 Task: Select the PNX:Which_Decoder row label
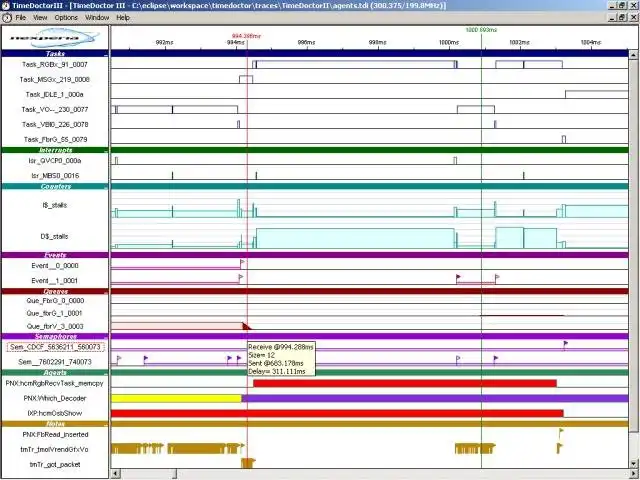click(x=55, y=398)
